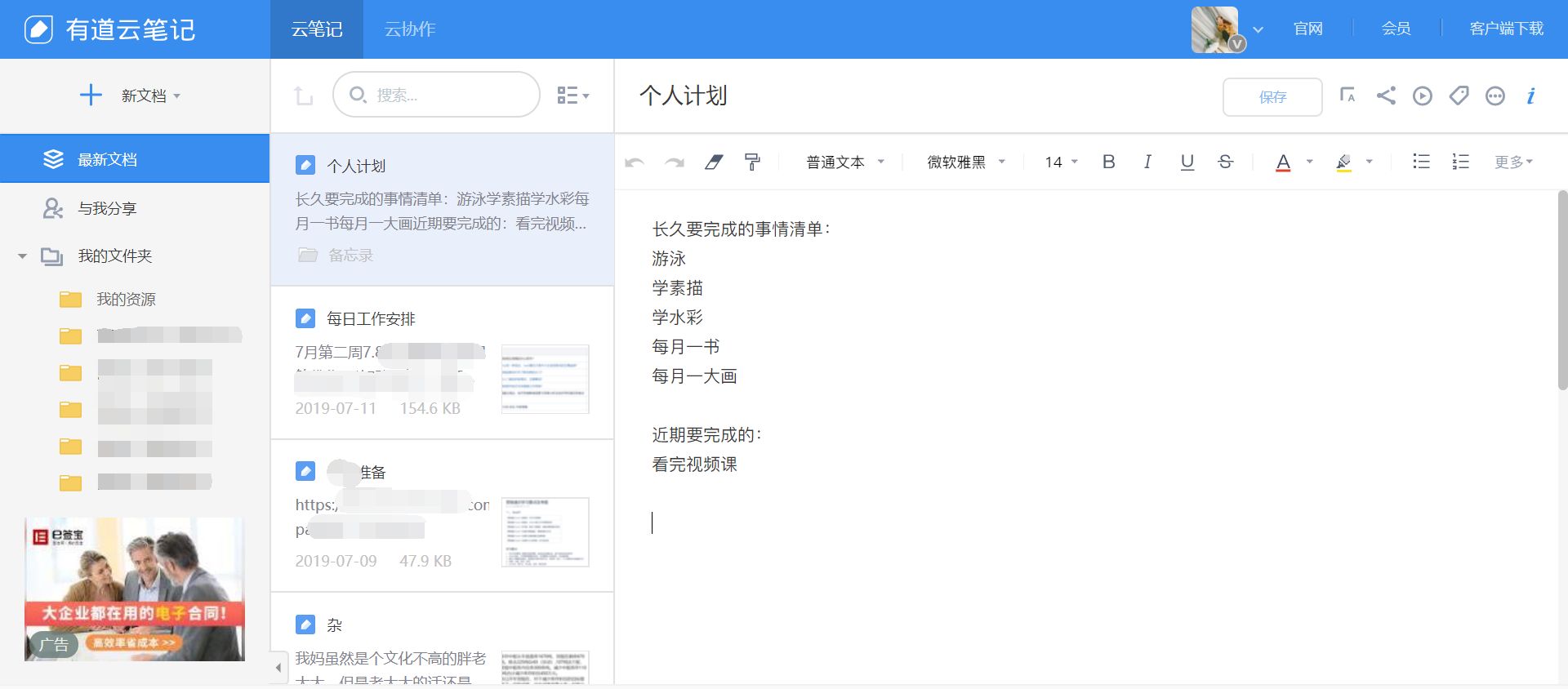The height and width of the screenshot is (689, 1568).
Task: Show note info with the i icon
Action: coord(1531,96)
